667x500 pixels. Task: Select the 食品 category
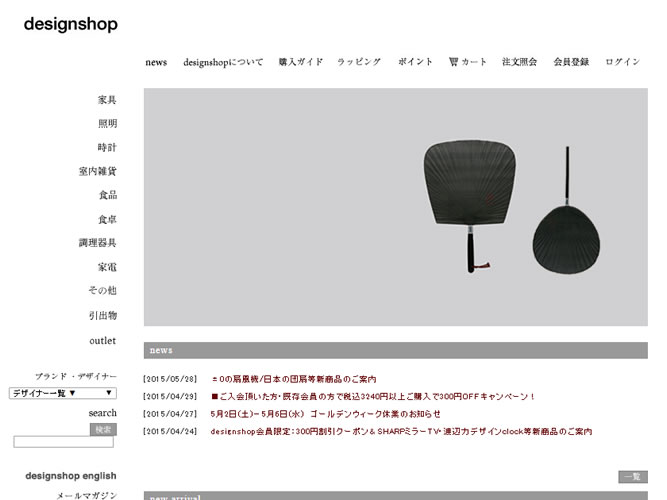pos(108,195)
